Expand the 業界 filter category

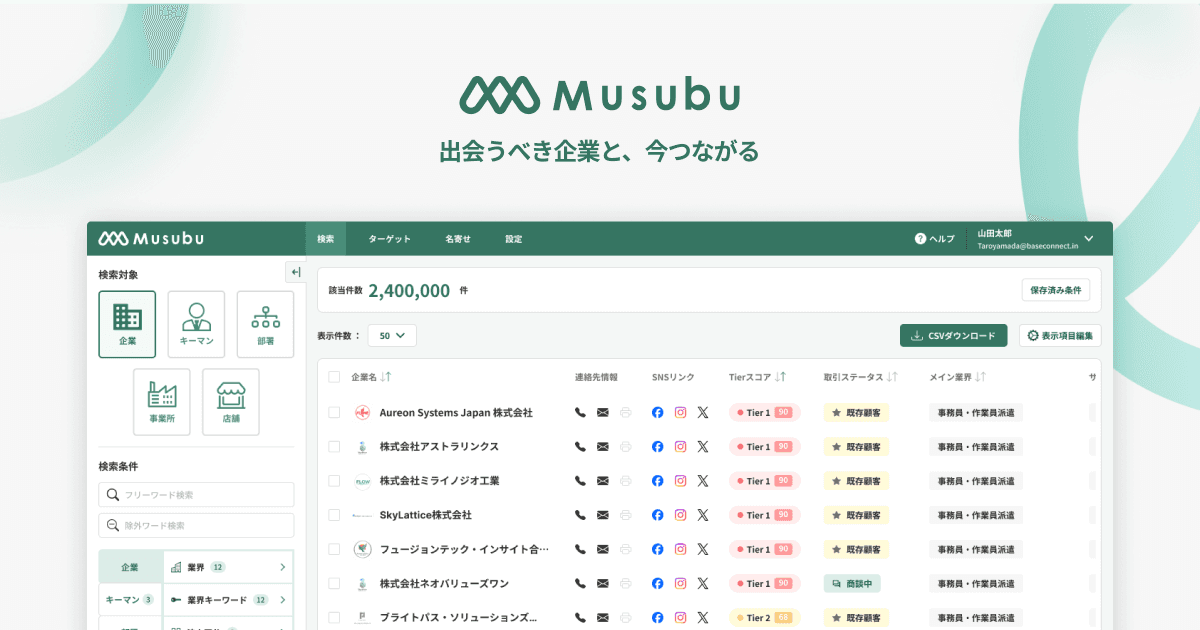228,566
